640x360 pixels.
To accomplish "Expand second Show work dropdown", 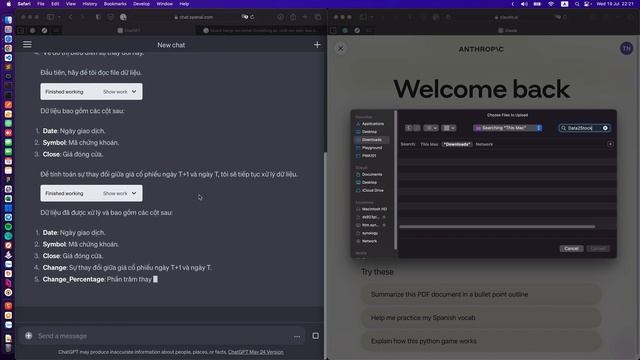I will click(x=120, y=193).
